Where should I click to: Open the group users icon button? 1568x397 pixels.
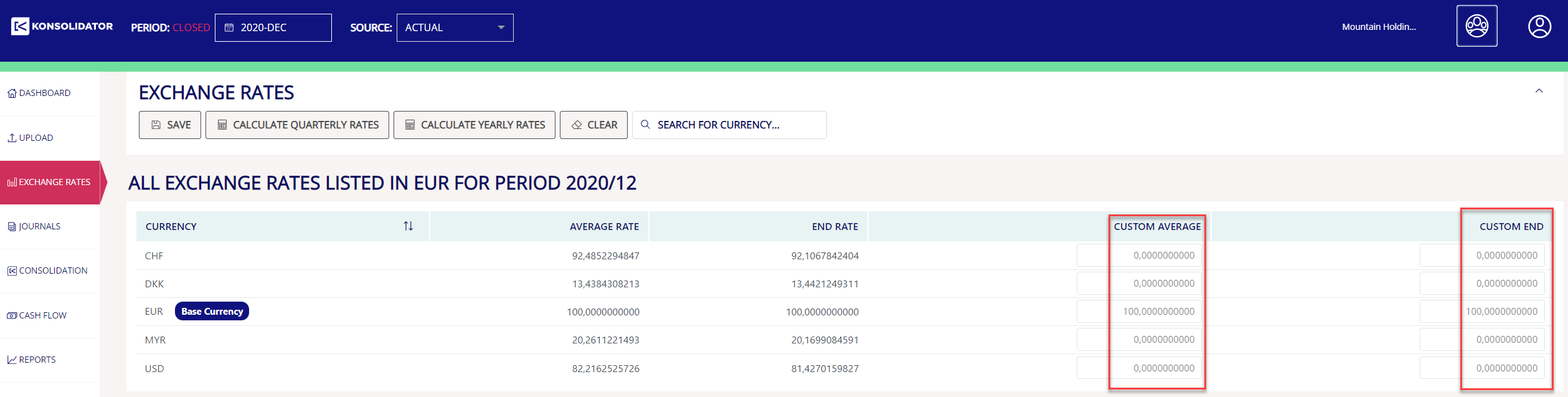pos(1476,26)
